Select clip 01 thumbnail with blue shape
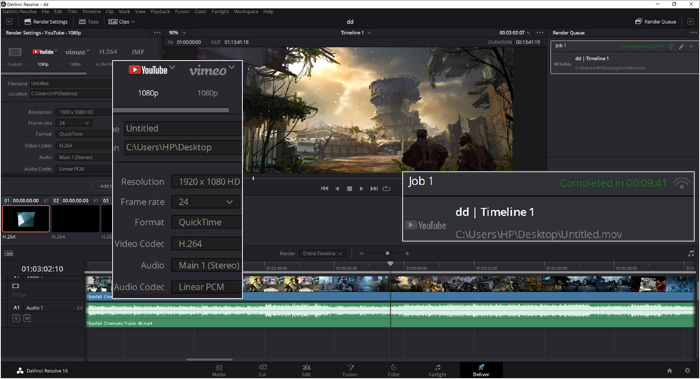 pyautogui.click(x=26, y=219)
